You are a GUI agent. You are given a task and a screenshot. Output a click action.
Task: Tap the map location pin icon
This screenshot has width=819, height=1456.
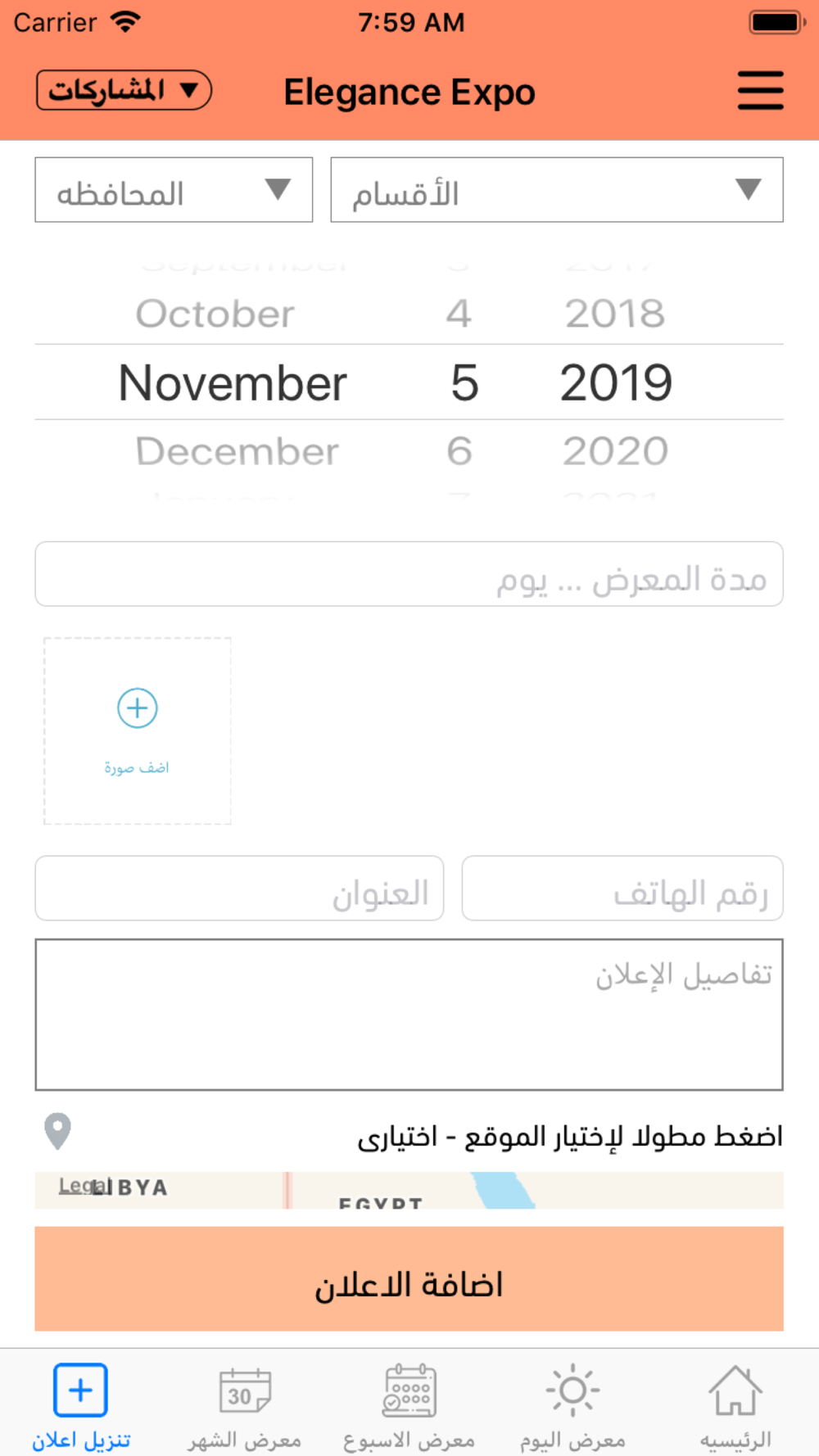[57, 1132]
